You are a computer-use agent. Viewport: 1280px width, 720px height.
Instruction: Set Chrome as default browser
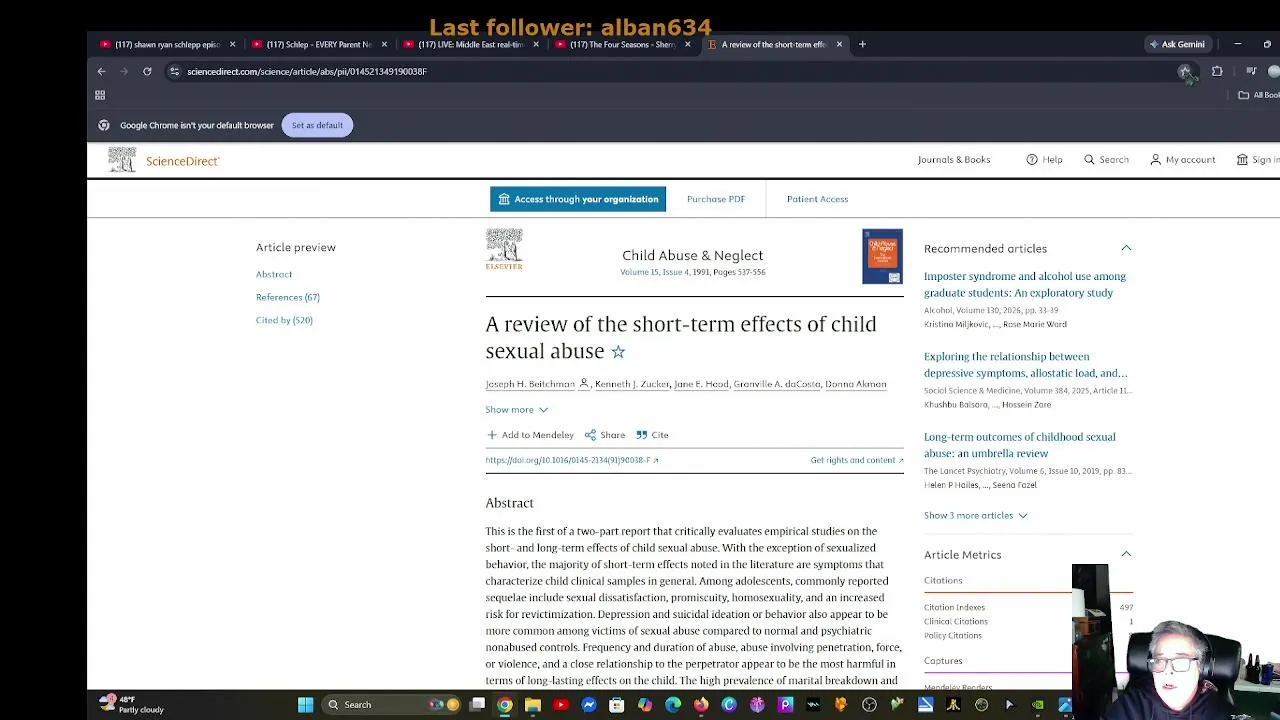click(x=317, y=125)
